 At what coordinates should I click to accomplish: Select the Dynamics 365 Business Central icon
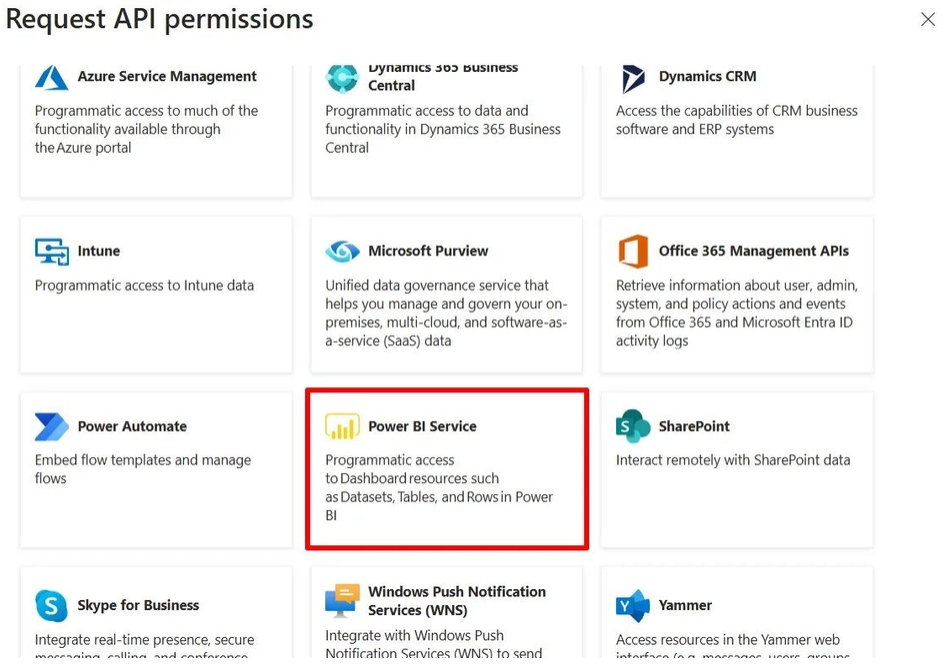coord(342,78)
